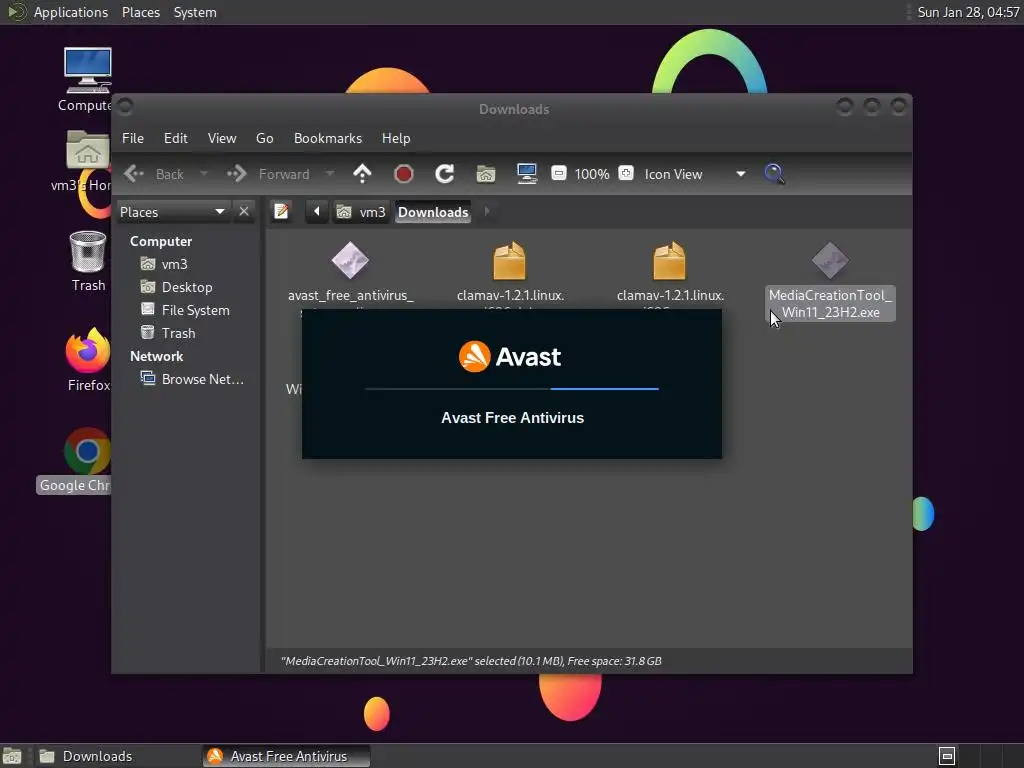Open vm3's Home desktop folder
Image resolution: width=1024 pixels, height=768 pixels.
[88, 150]
